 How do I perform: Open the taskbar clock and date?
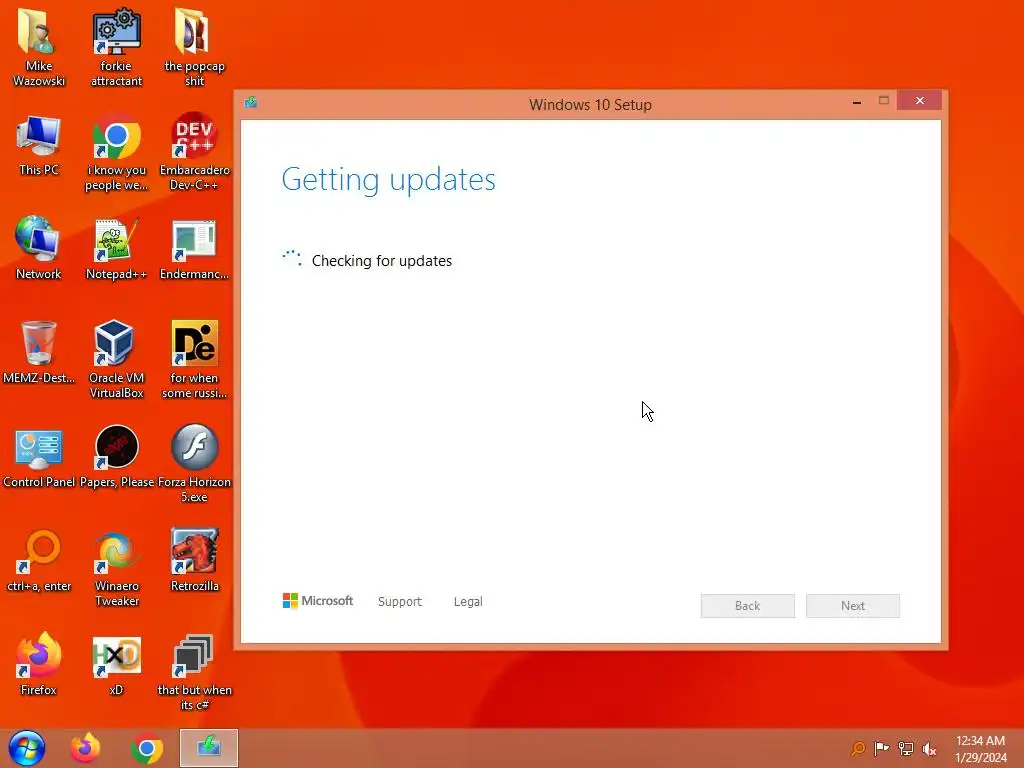click(980, 749)
